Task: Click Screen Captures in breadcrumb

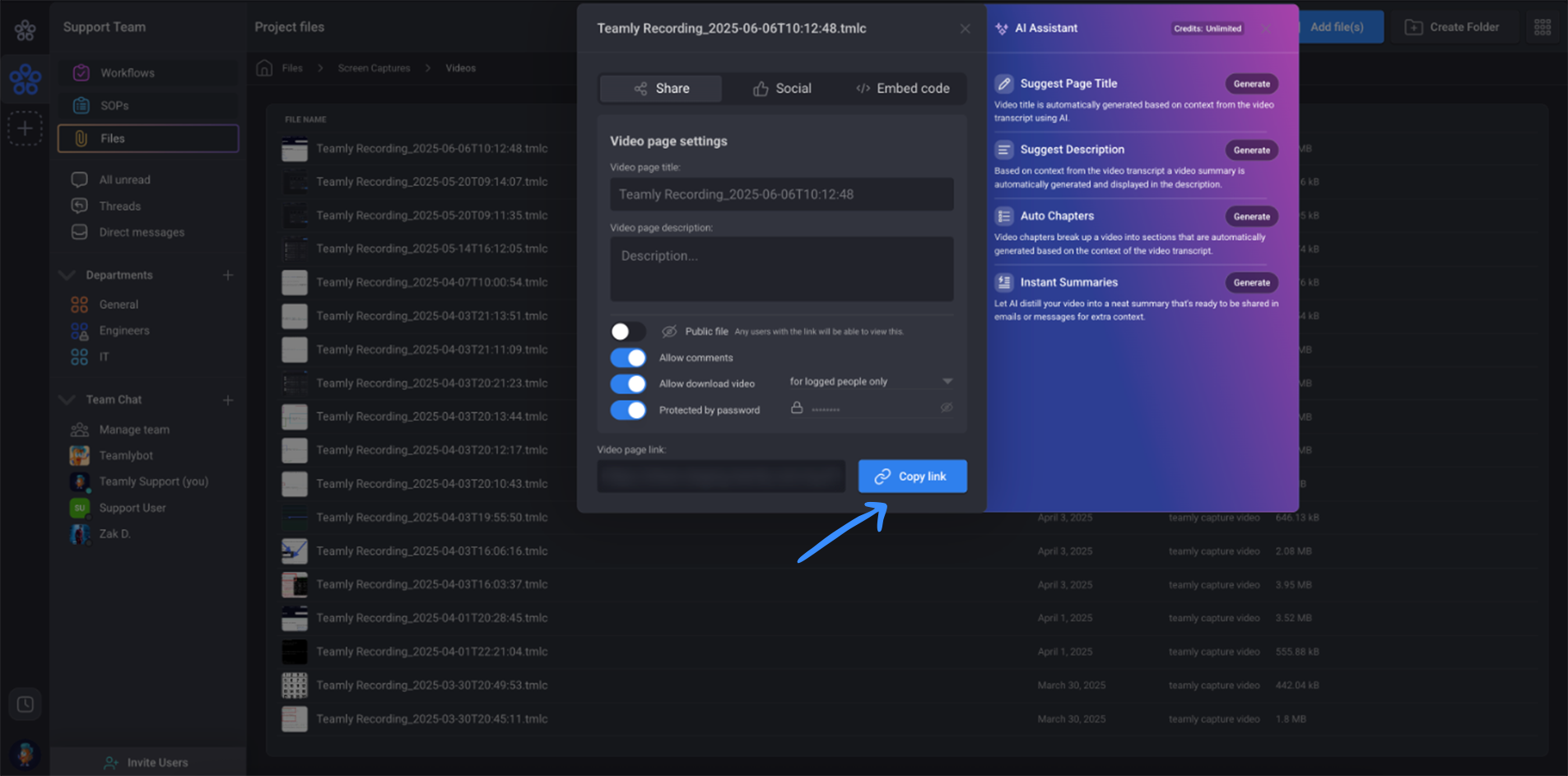Action: tap(374, 68)
